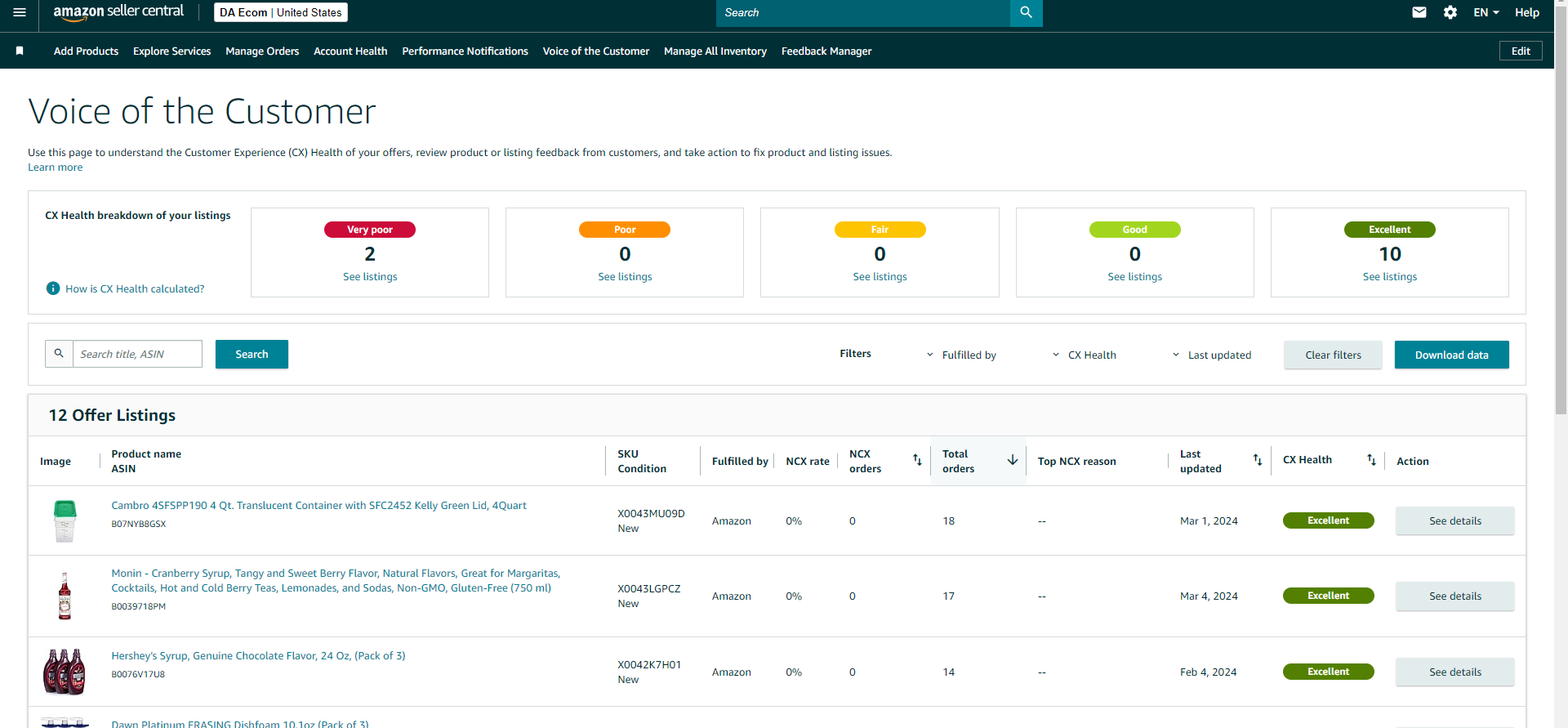Click Download data button
The height and width of the screenshot is (728, 1568).
click(x=1451, y=355)
